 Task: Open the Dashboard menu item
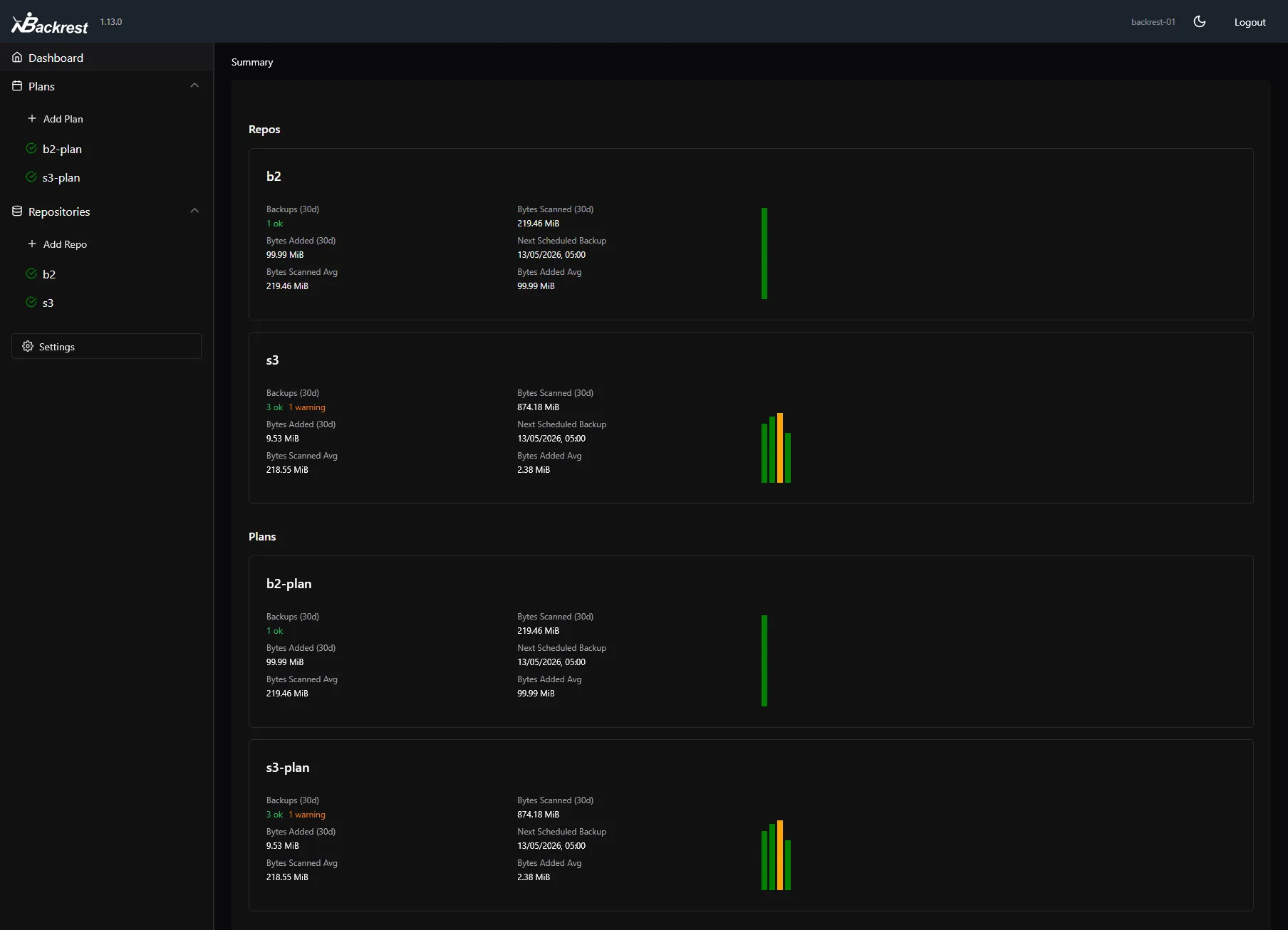tap(107, 58)
